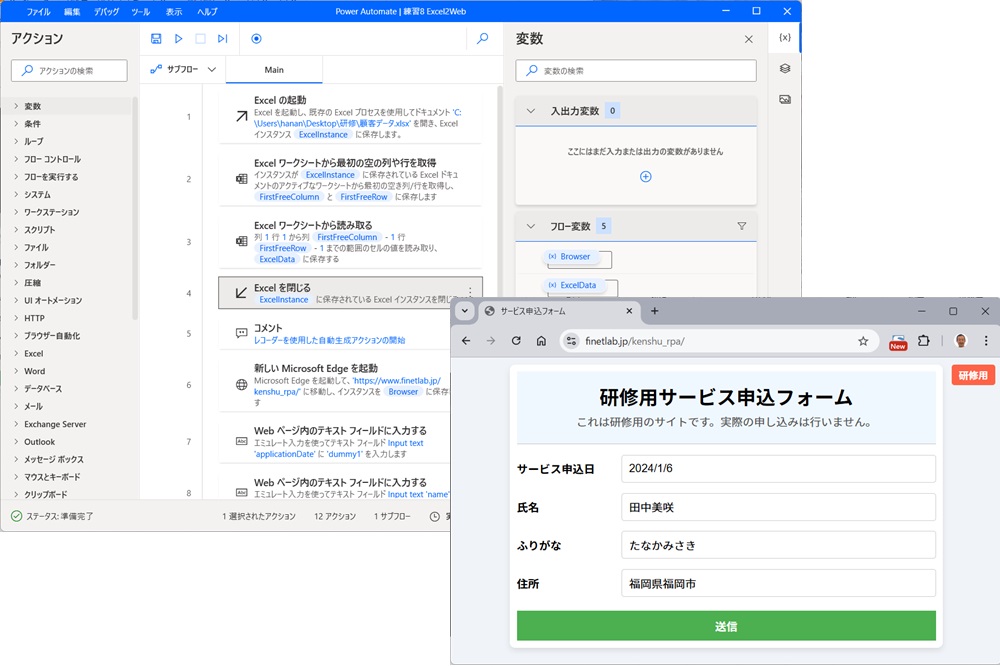Expand the Outlook action group
Image resolution: width=1000 pixels, height=667 pixels.
coord(16,442)
